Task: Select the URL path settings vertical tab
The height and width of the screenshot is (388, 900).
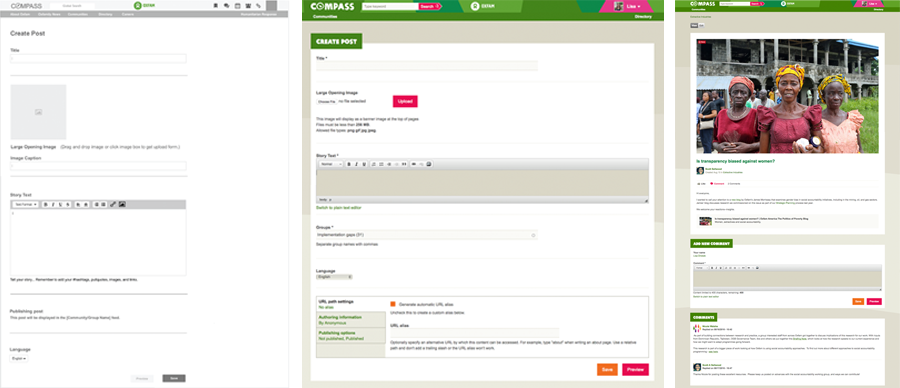Action: pyautogui.click(x=351, y=304)
